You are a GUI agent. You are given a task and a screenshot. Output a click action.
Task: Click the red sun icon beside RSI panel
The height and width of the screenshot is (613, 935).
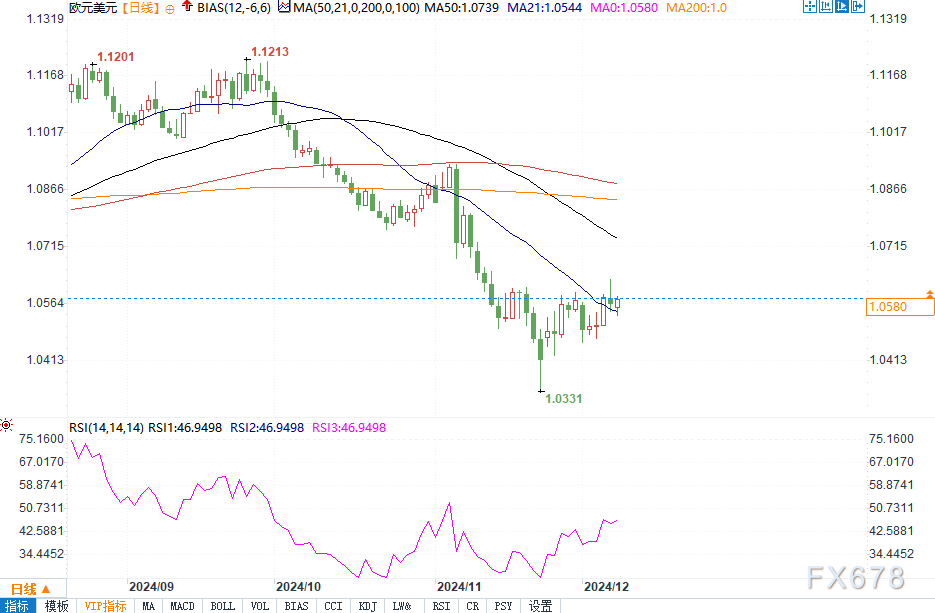tap(6, 425)
